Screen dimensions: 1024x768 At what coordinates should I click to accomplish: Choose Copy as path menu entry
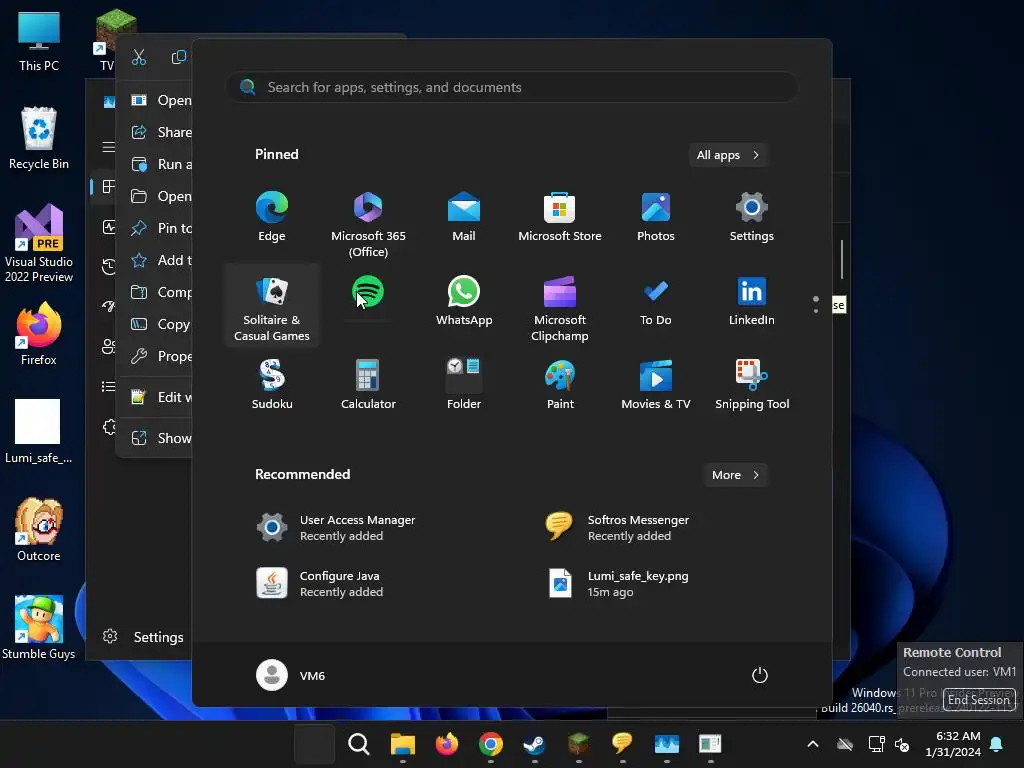[x=161, y=324]
